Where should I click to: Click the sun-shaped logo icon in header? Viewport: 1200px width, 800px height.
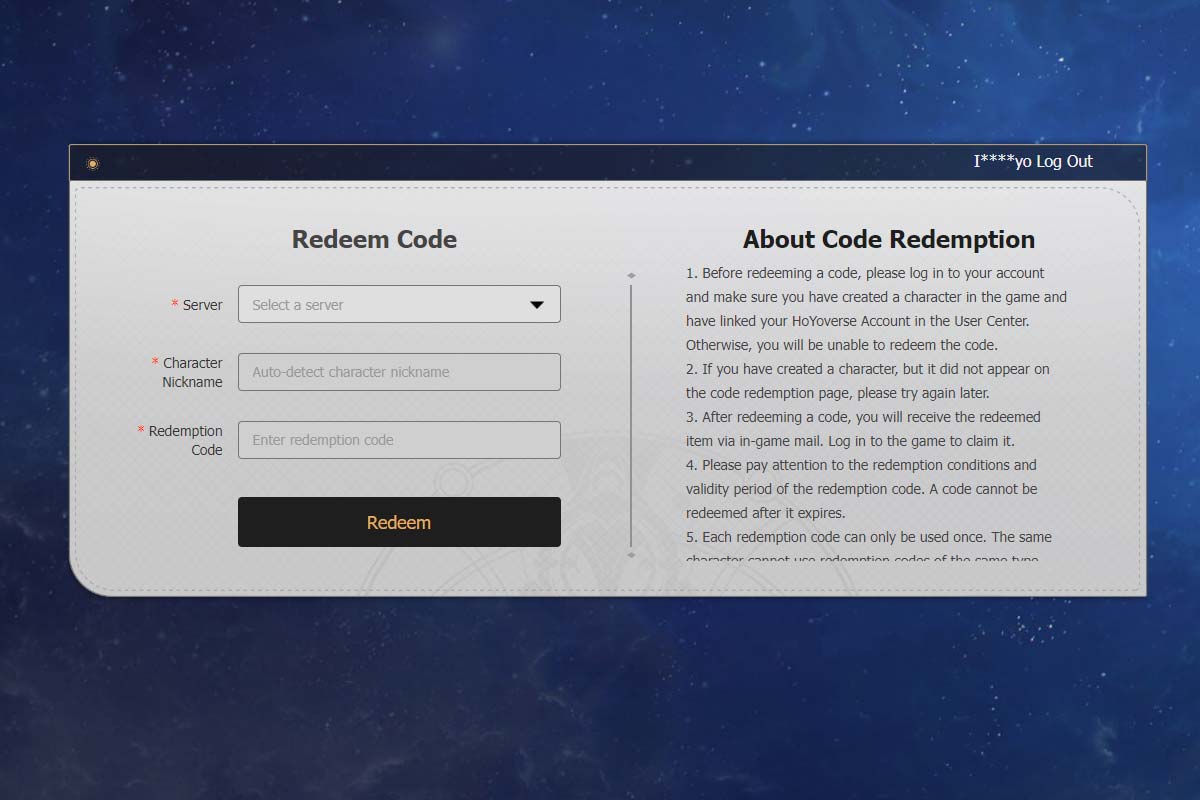(93, 164)
